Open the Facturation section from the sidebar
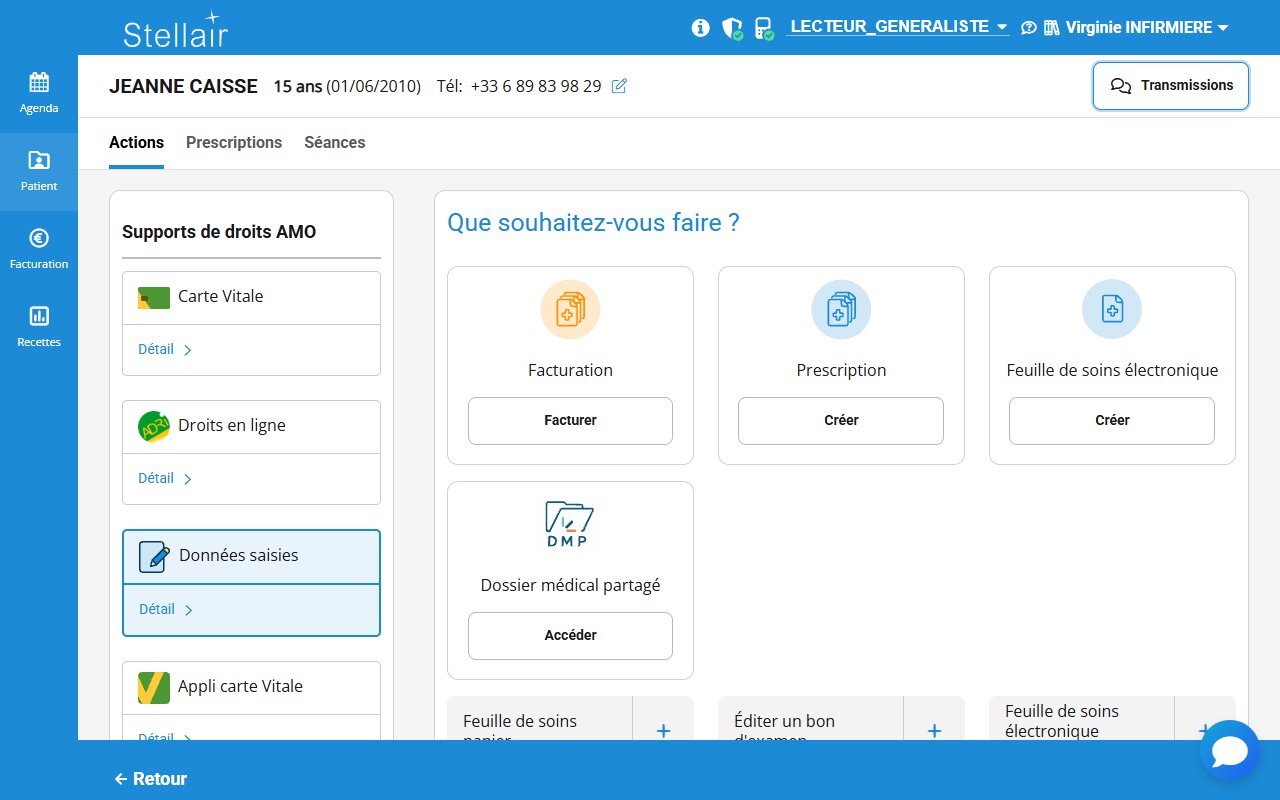Image resolution: width=1280 pixels, height=800 pixels. click(39, 248)
